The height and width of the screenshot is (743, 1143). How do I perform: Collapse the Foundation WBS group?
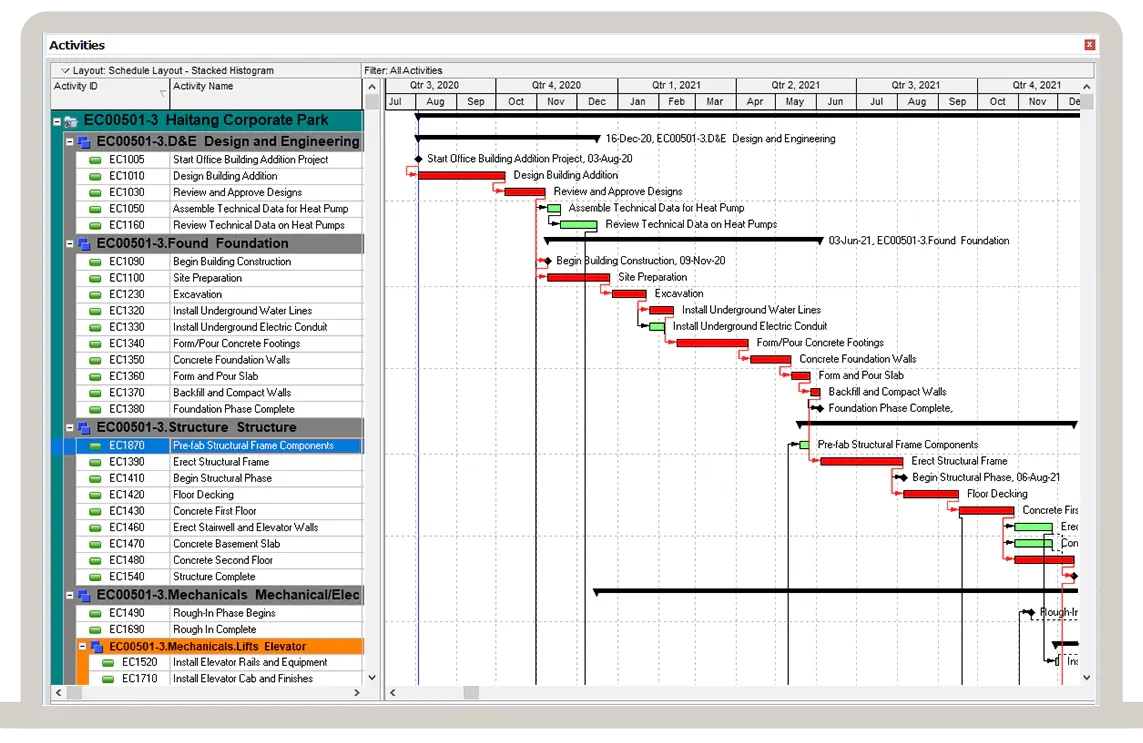(70, 244)
